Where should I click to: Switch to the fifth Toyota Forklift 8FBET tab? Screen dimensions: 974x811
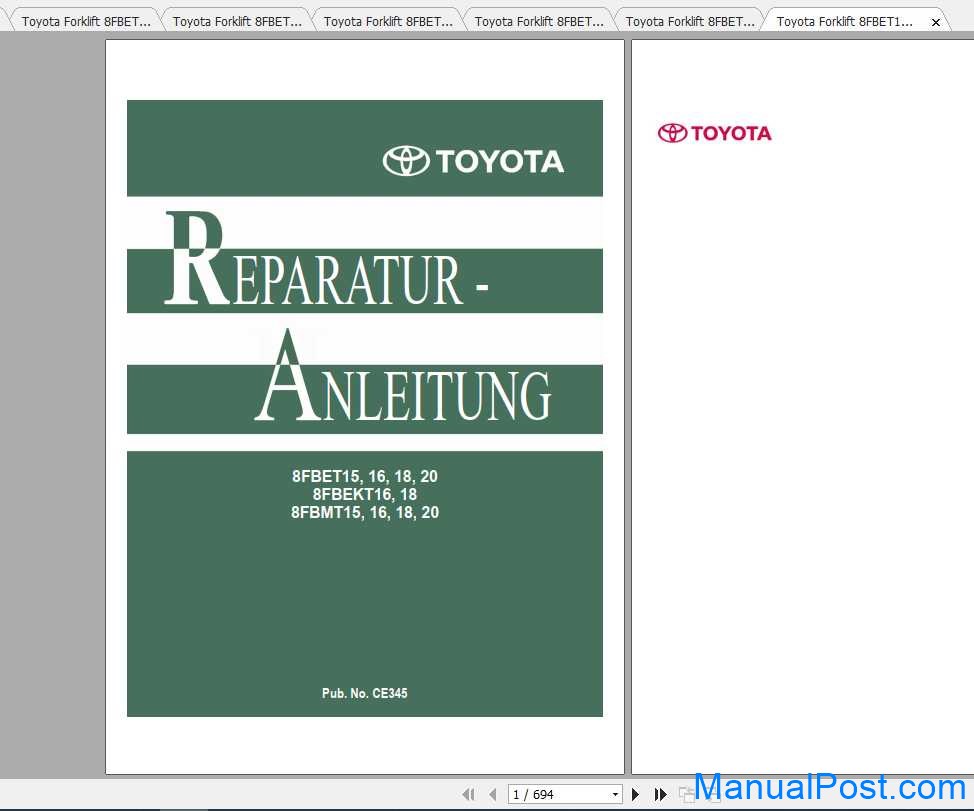click(690, 21)
